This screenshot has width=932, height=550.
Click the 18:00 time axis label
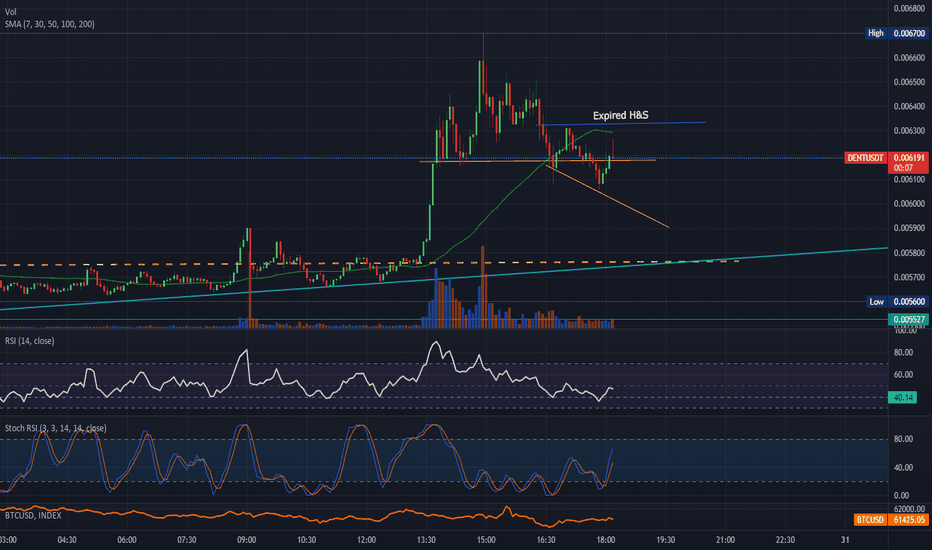tap(606, 540)
